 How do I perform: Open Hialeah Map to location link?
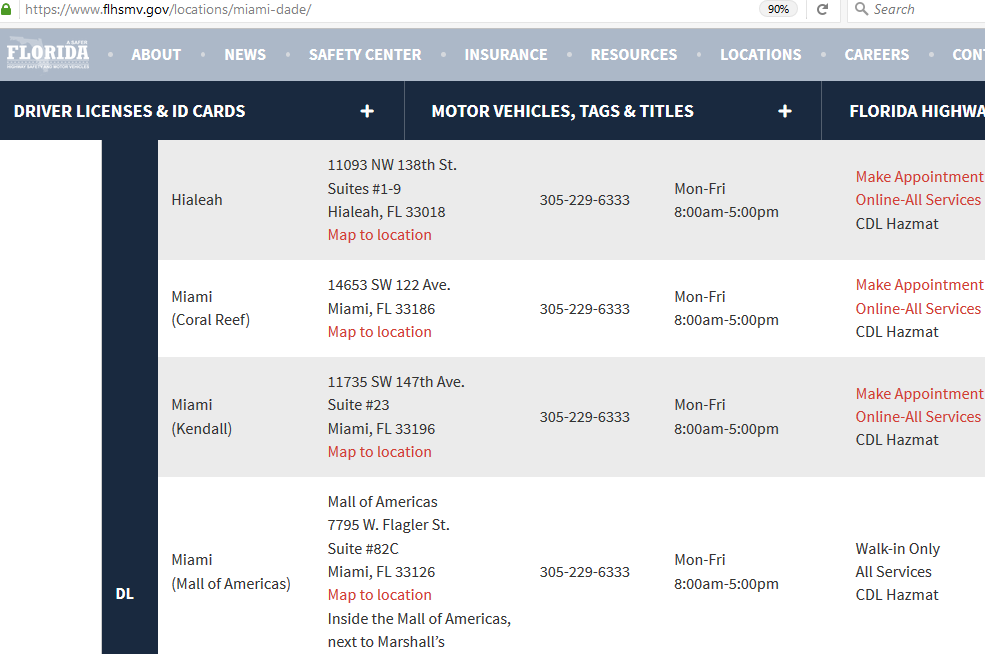380,235
